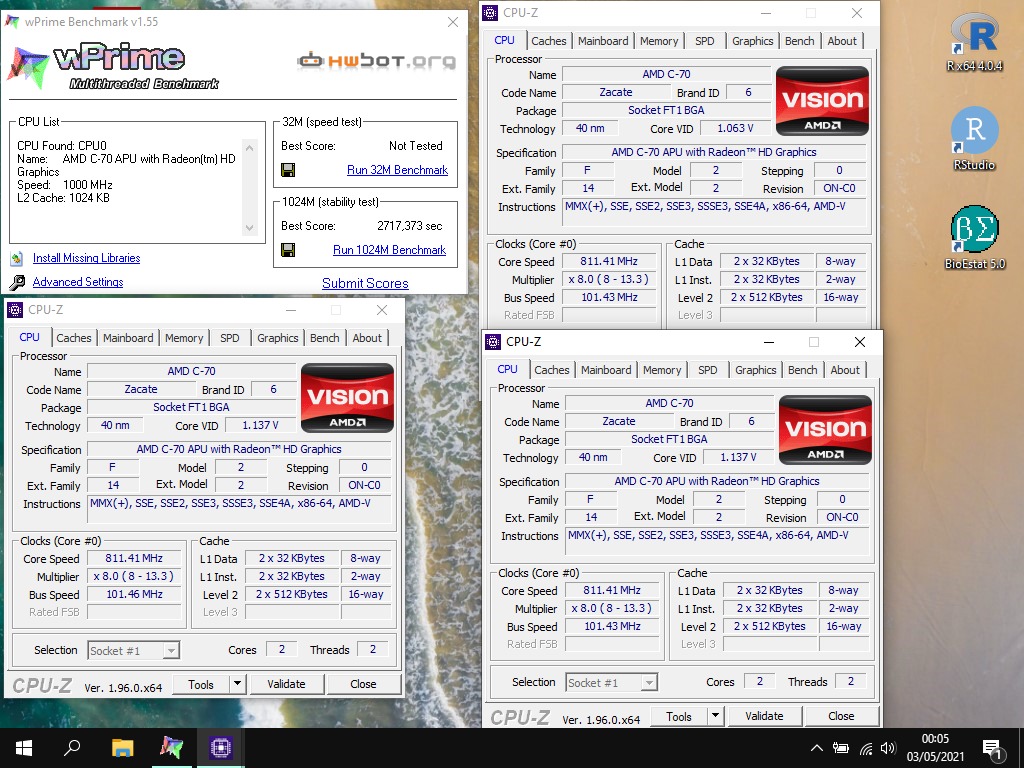Open the network Wi-Fi tray icon

(866, 748)
